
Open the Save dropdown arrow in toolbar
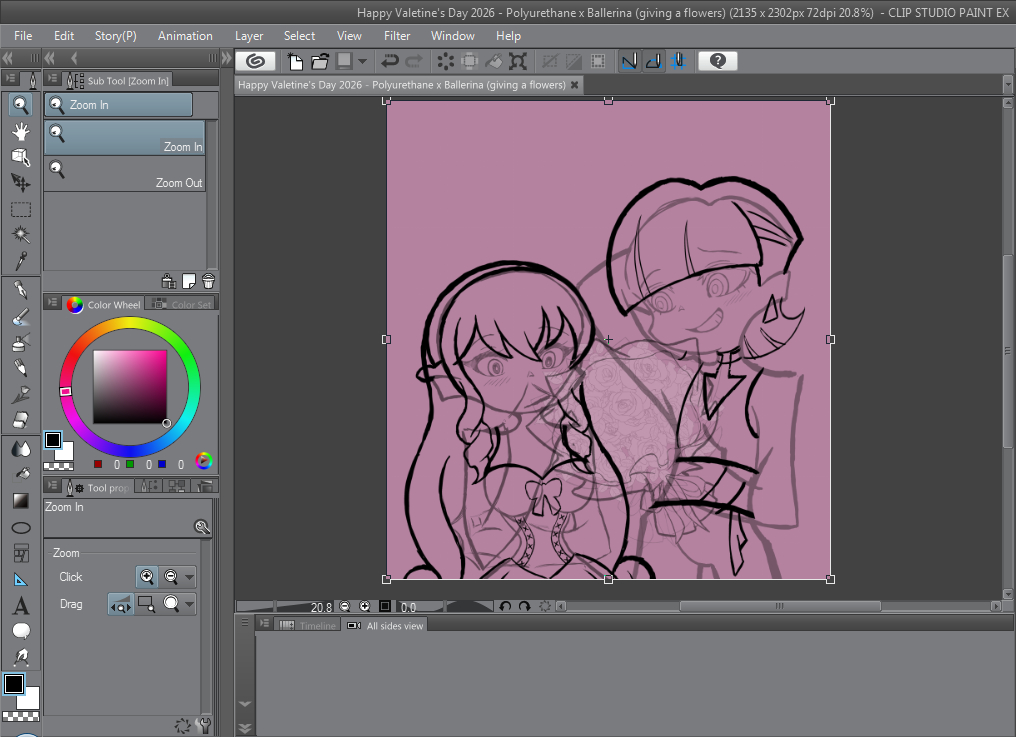[x=363, y=62]
